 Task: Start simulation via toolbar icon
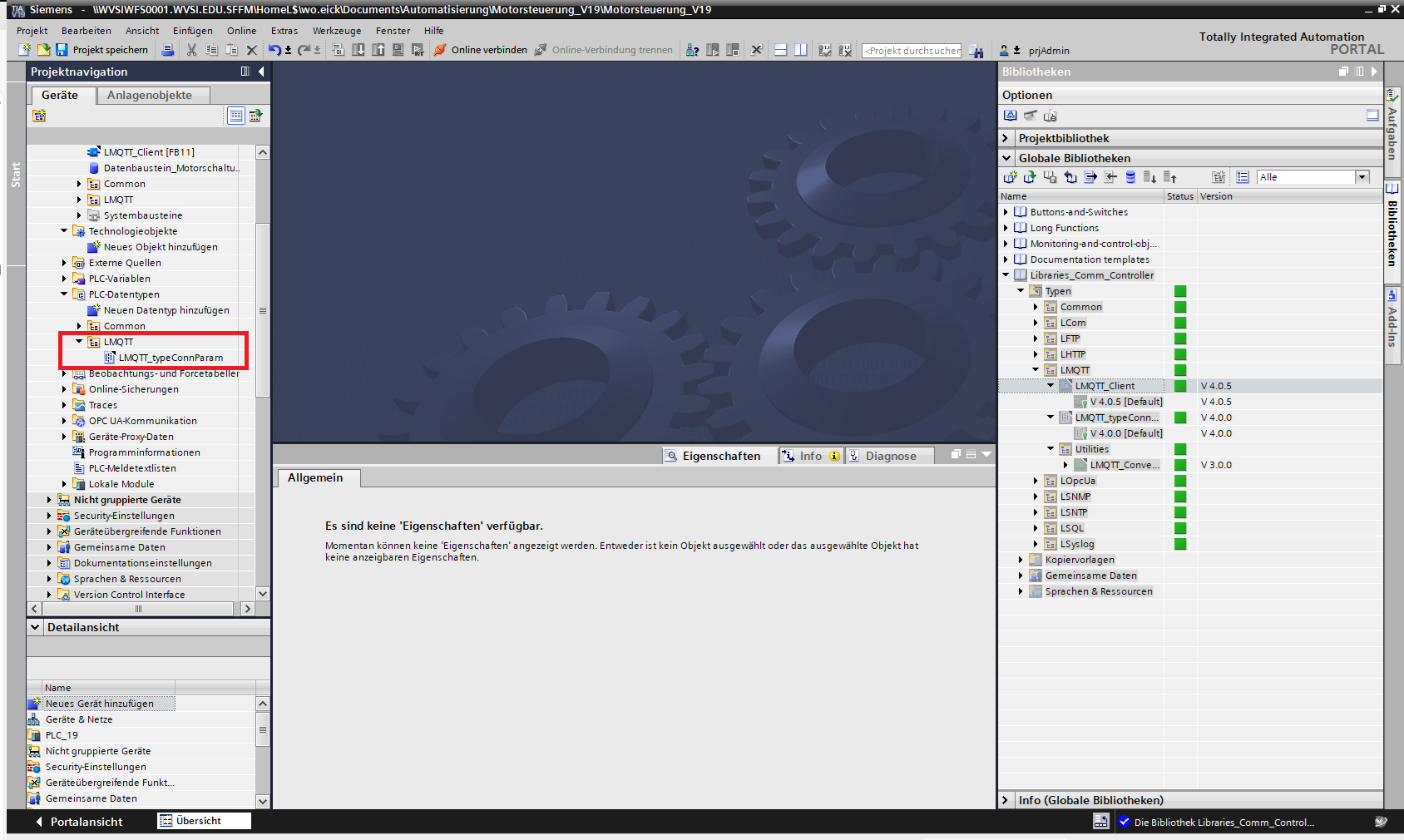click(398, 50)
